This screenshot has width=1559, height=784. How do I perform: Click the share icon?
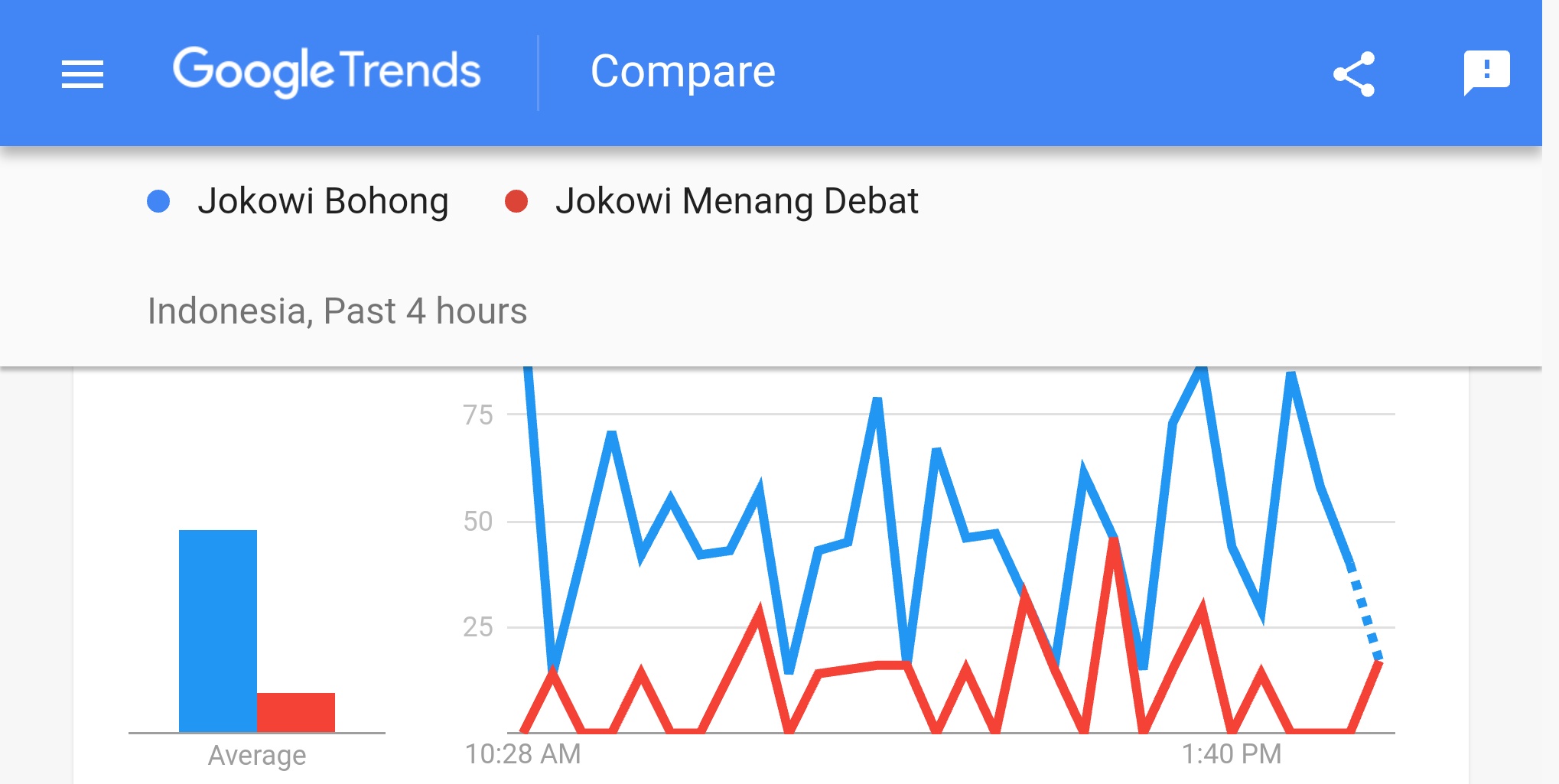point(1354,74)
